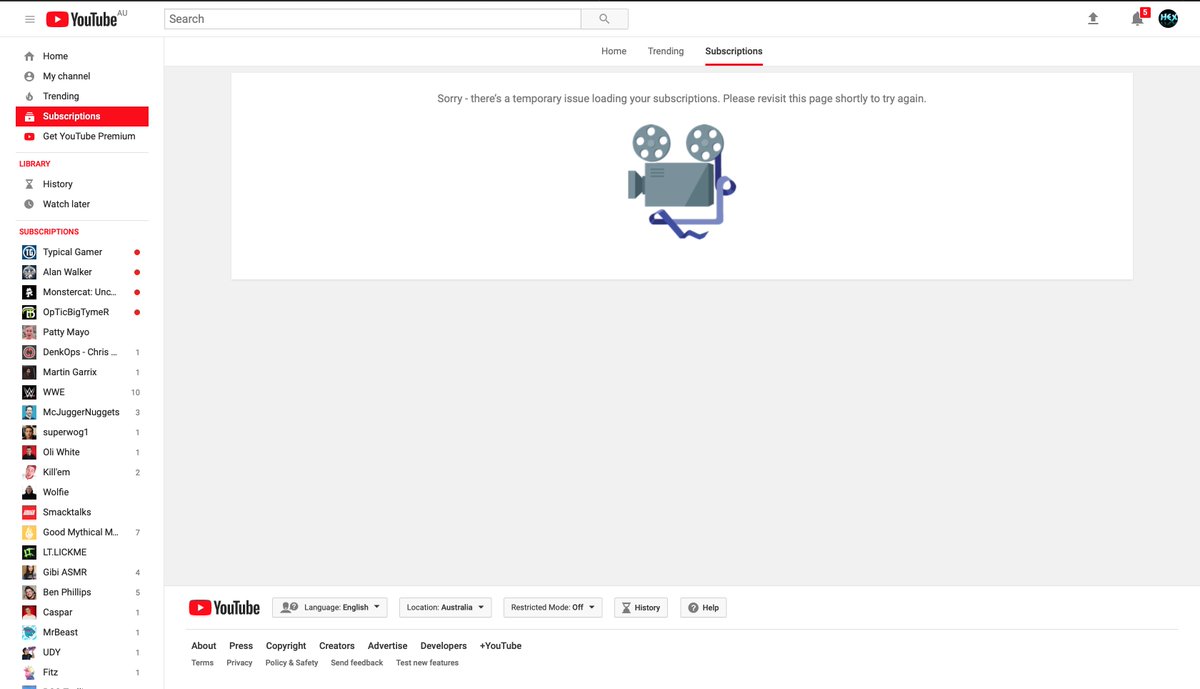This screenshot has width=1200, height=689.
Task: Open the Location: Australia dropdown
Action: 445,607
